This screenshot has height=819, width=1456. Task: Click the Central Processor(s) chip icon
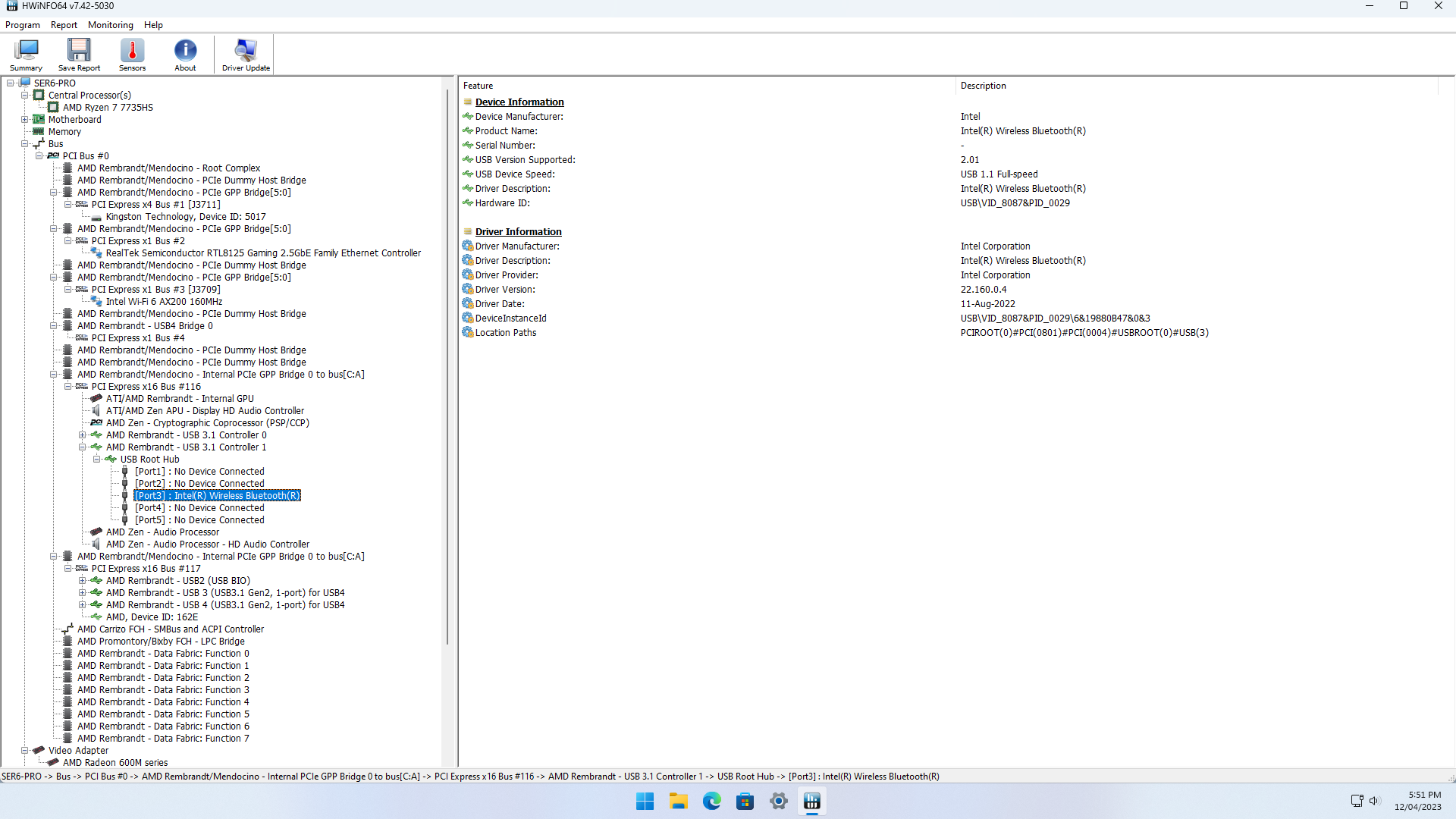(39, 95)
